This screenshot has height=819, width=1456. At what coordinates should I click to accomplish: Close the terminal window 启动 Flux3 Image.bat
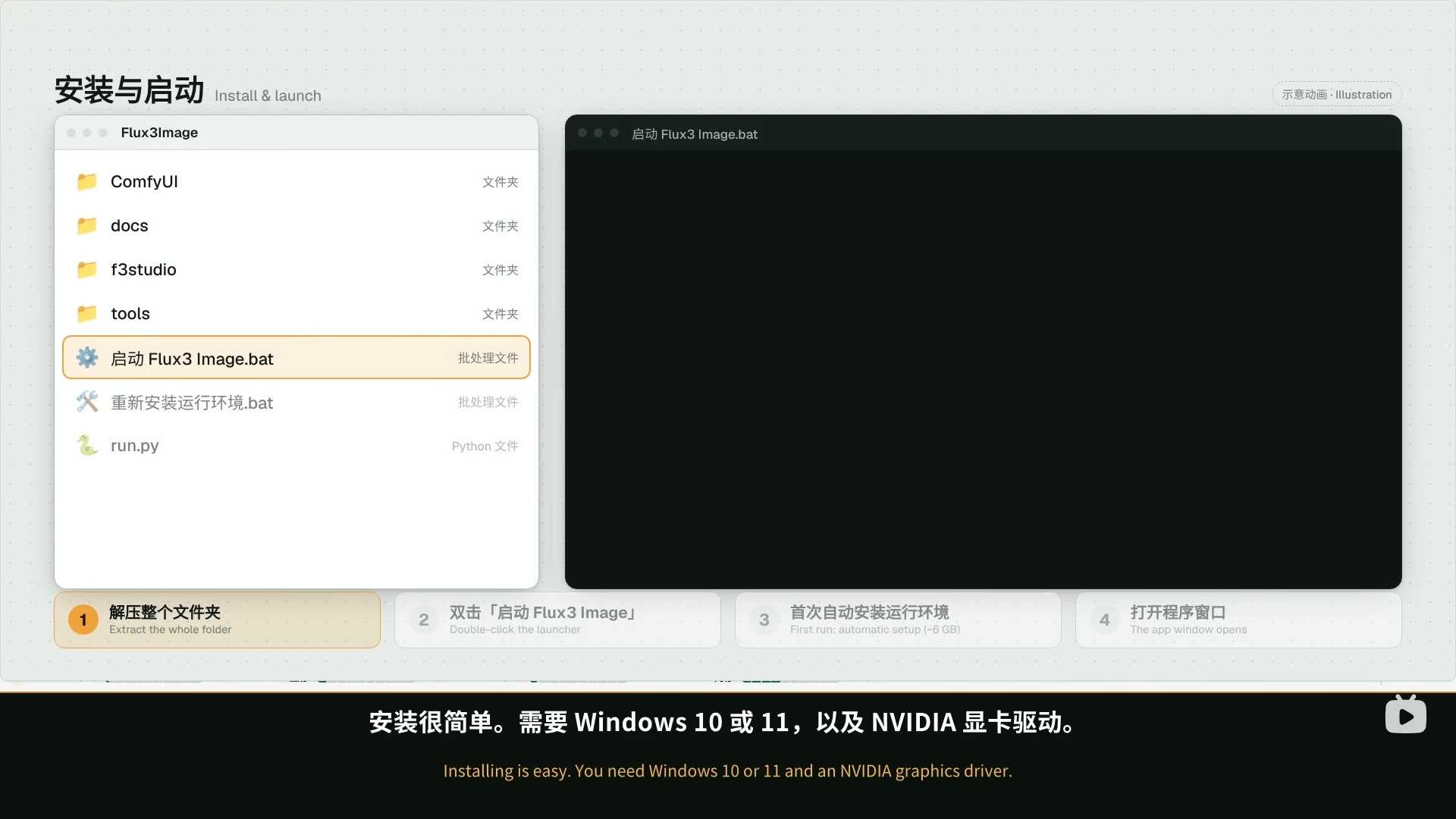(582, 133)
